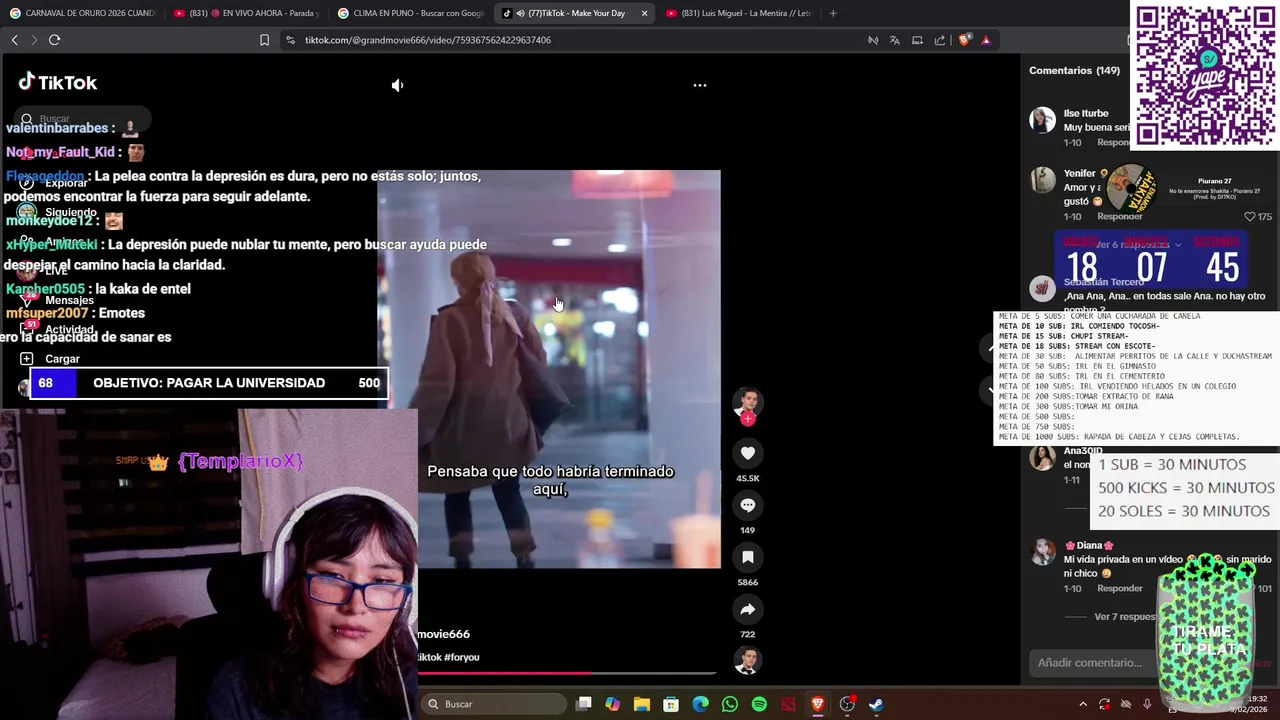Open Task View on the taskbar
The width and height of the screenshot is (1280, 720).
point(584,704)
